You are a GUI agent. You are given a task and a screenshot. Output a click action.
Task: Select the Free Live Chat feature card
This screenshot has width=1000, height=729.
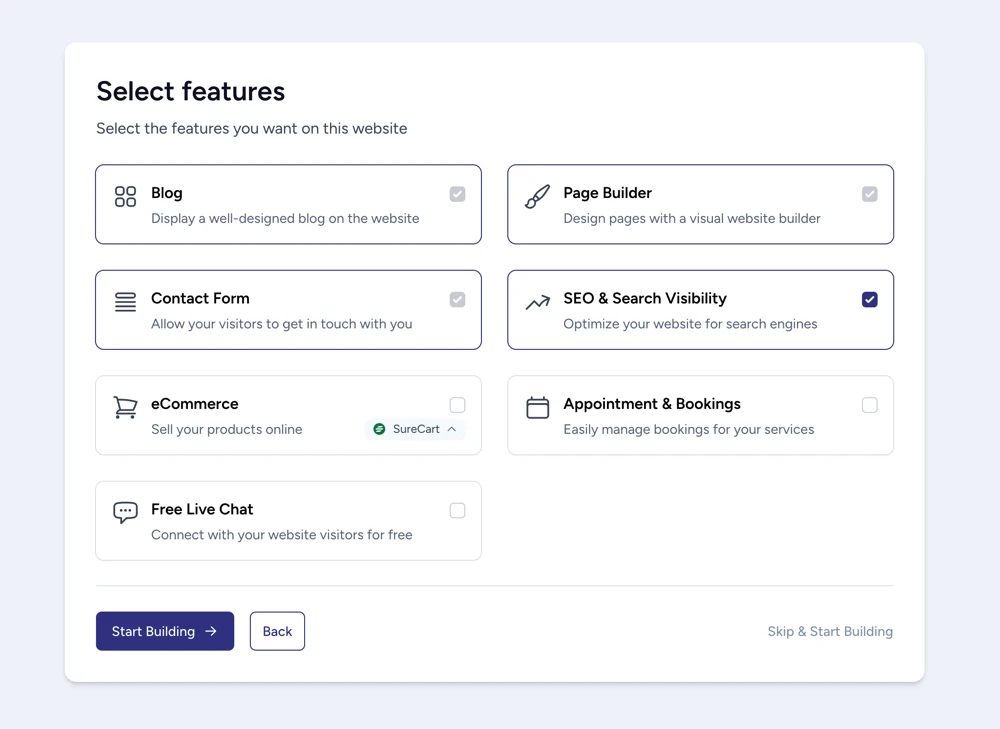288,520
